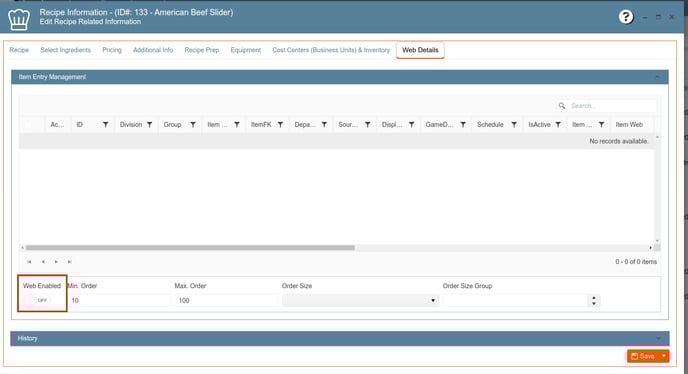Image resolution: width=688 pixels, height=374 pixels.
Task: Filter the Displ... column
Action: point(411,125)
